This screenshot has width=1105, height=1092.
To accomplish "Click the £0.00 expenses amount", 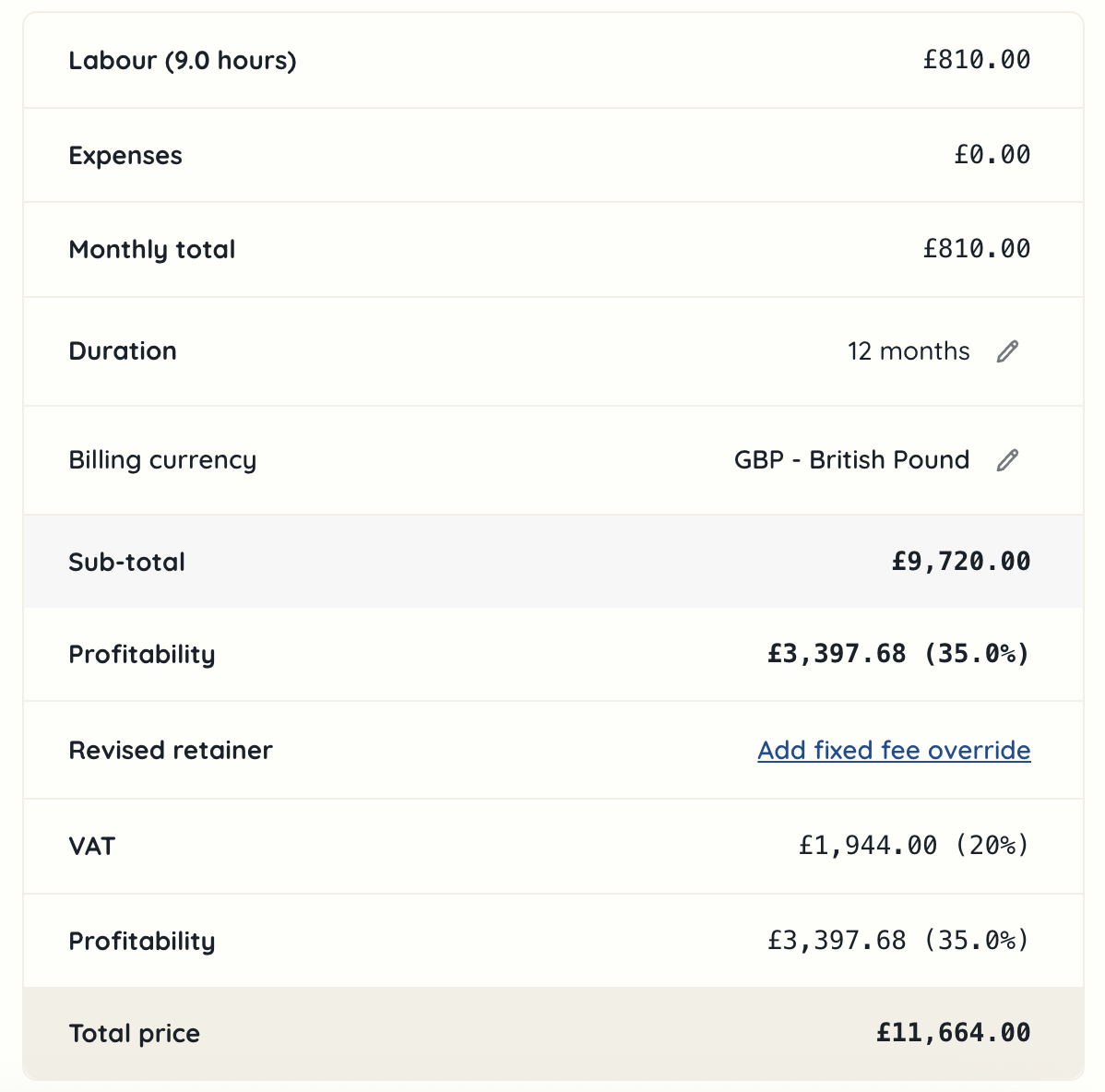I will [x=992, y=155].
